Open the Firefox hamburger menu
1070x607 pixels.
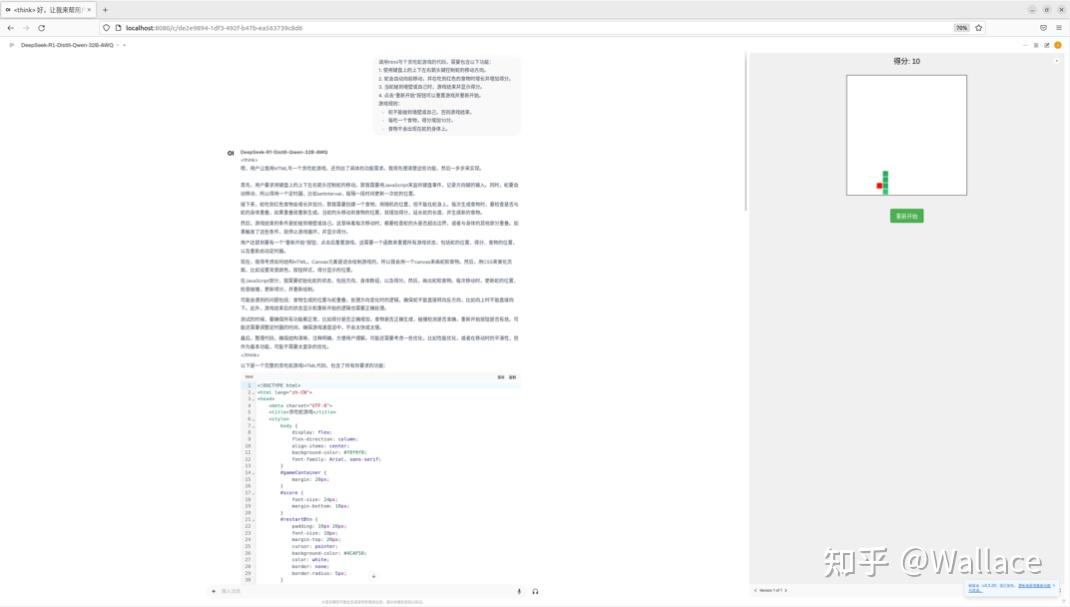pyautogui.click(x=1059, y=28)
